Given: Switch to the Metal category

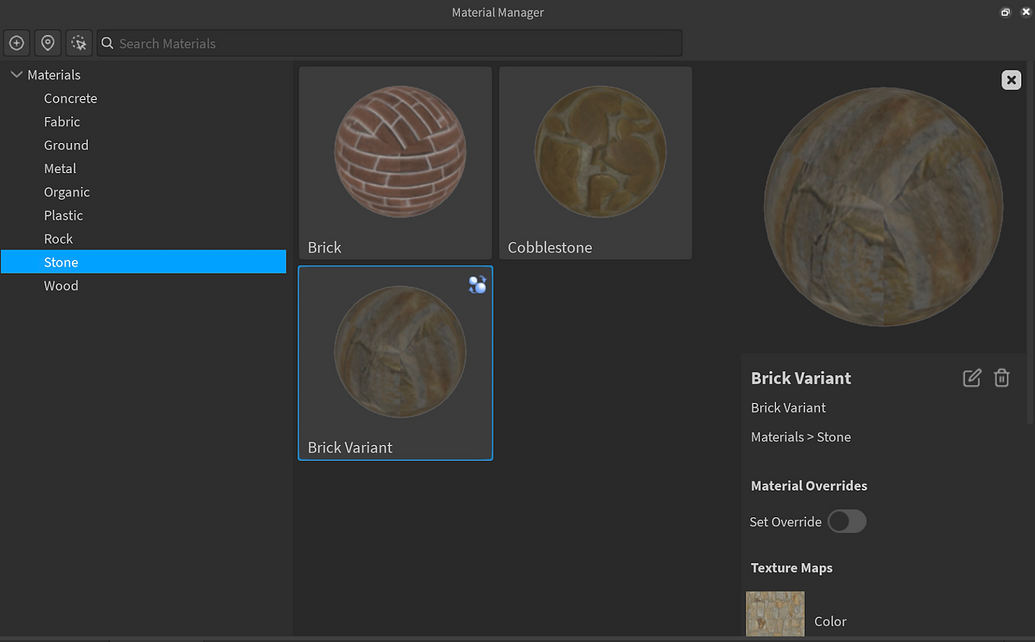Looking at the screenshot, I should point(60,168).
